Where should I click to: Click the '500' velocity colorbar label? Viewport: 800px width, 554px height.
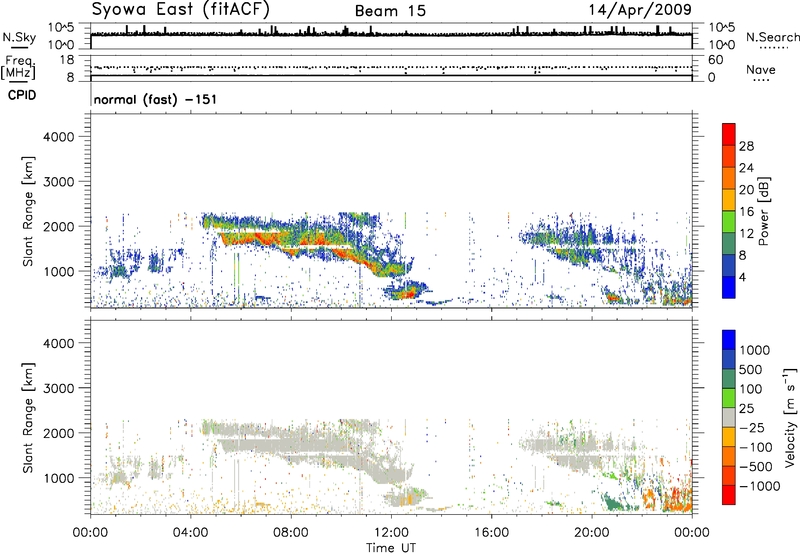[x=749, y=369]
